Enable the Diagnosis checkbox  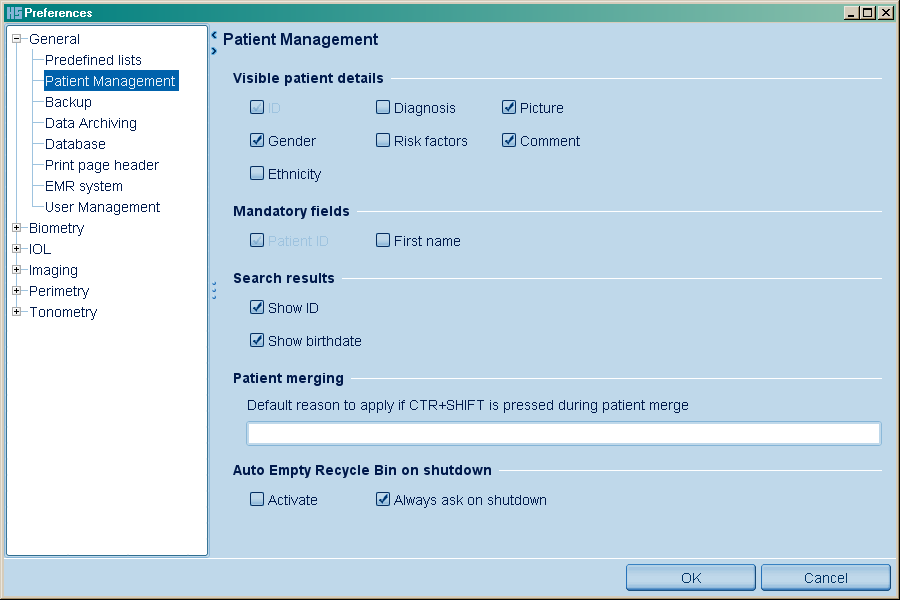tap(383, 108)
